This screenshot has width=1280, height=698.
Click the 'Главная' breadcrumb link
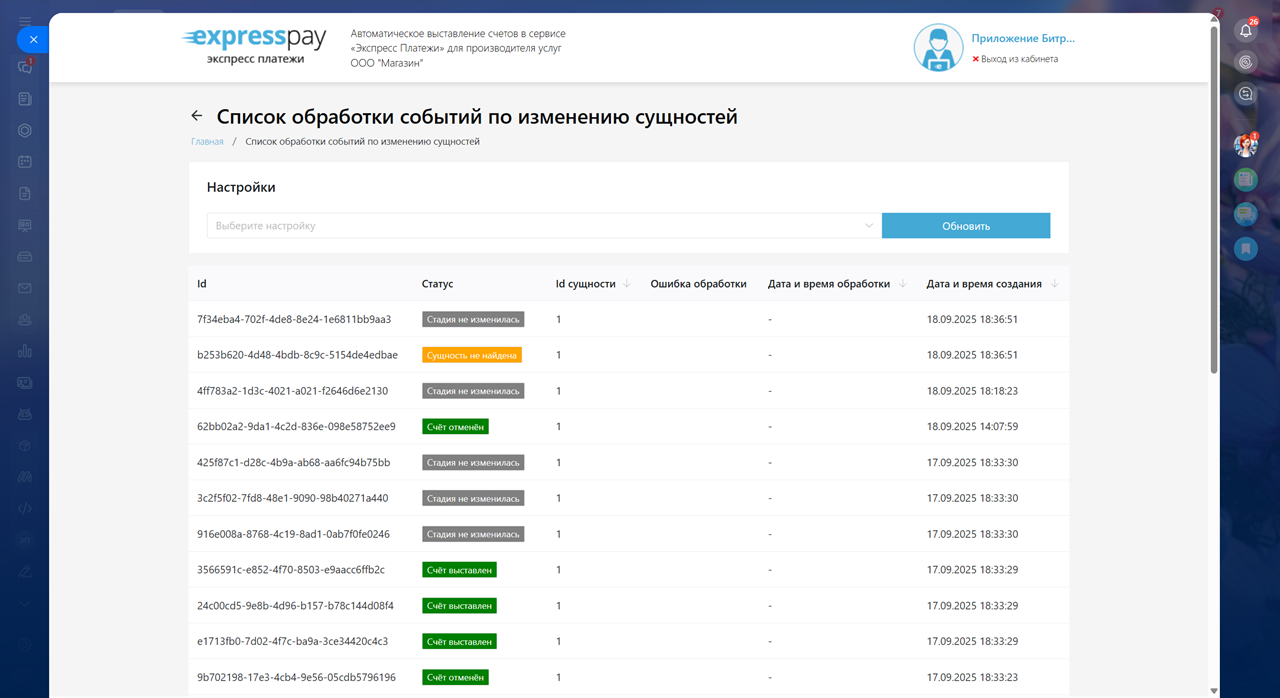(x=207, y=142)
